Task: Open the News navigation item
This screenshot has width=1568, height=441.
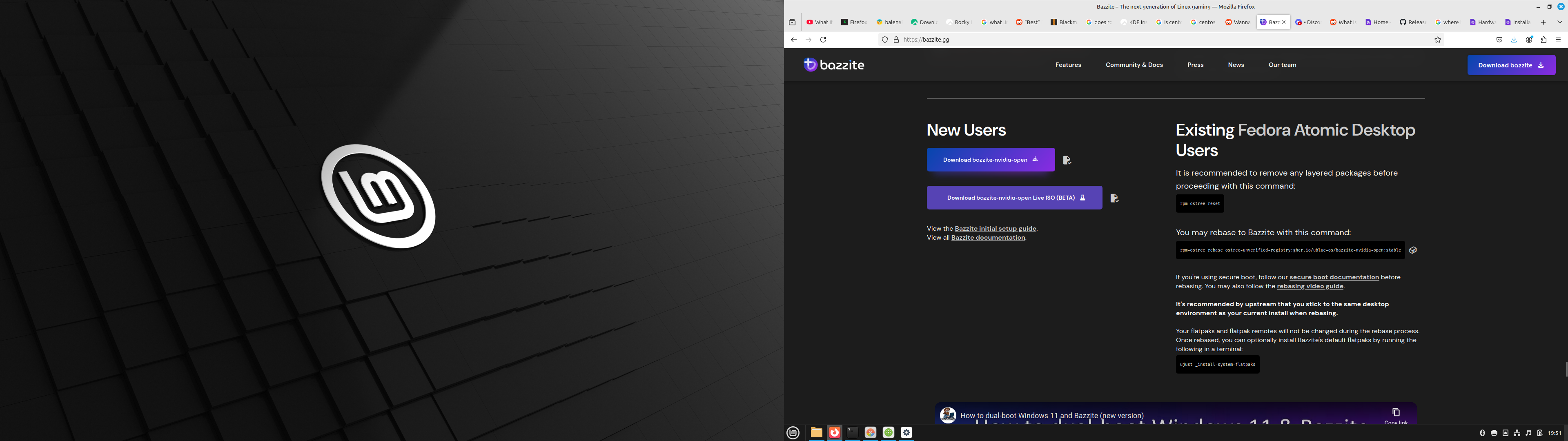Action: 1236,65
